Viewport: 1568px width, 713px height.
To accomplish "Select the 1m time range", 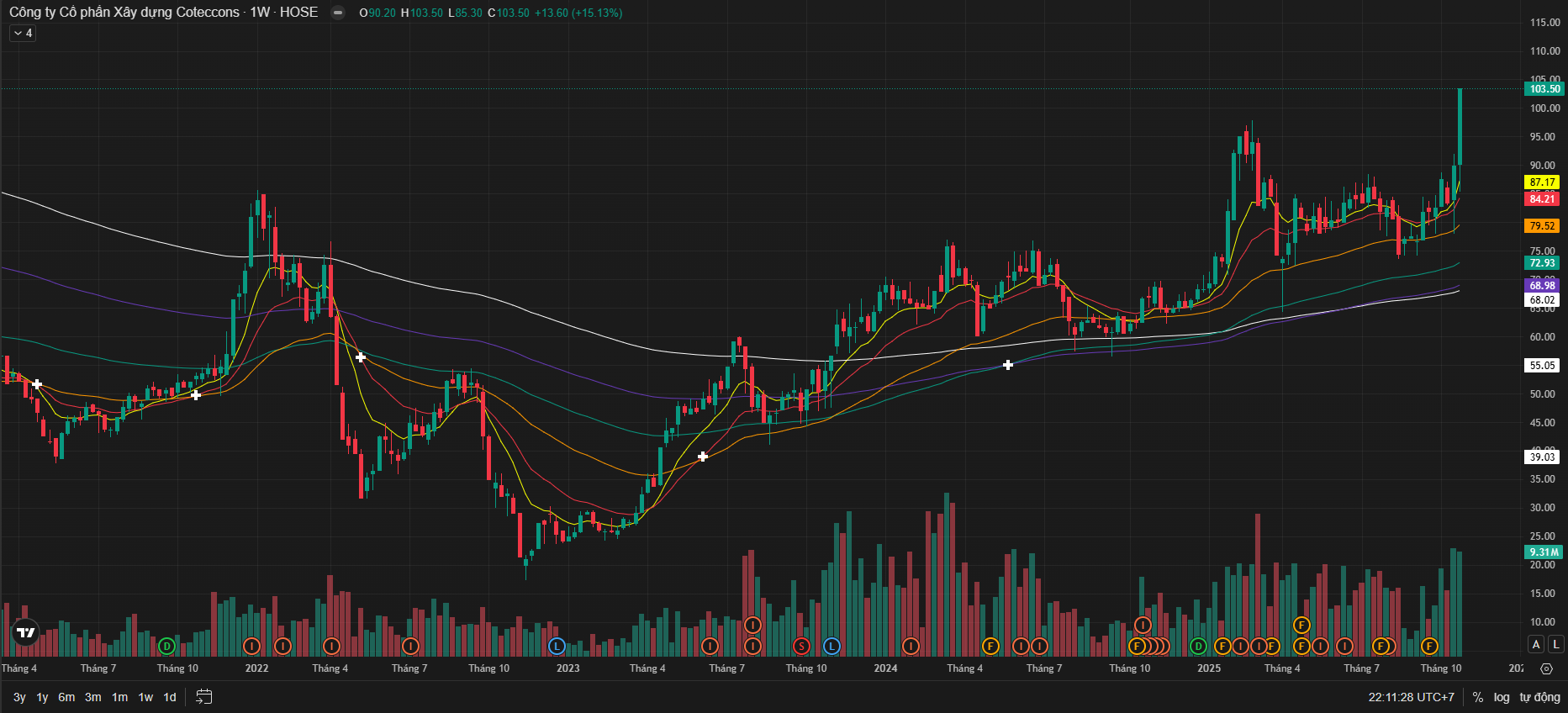I will coord(119,697).
